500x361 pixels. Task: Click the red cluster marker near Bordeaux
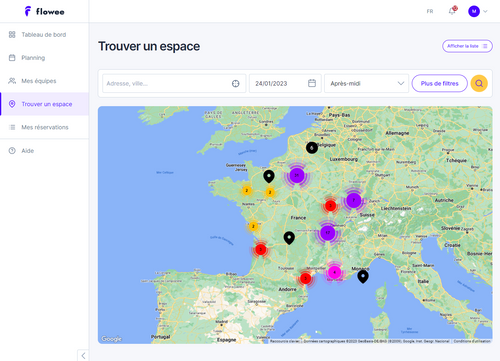[261, 249]
